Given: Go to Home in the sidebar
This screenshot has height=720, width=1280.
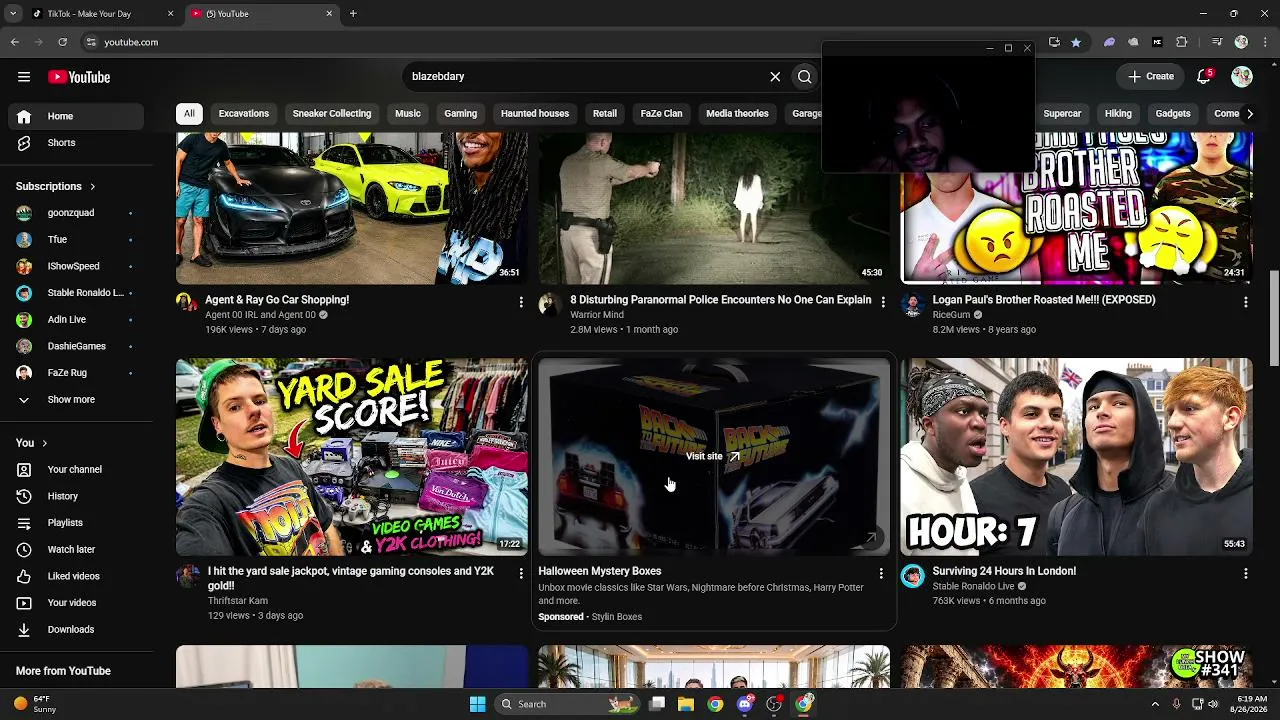Looking at the screenshot, I should click(x=76, y=116).
